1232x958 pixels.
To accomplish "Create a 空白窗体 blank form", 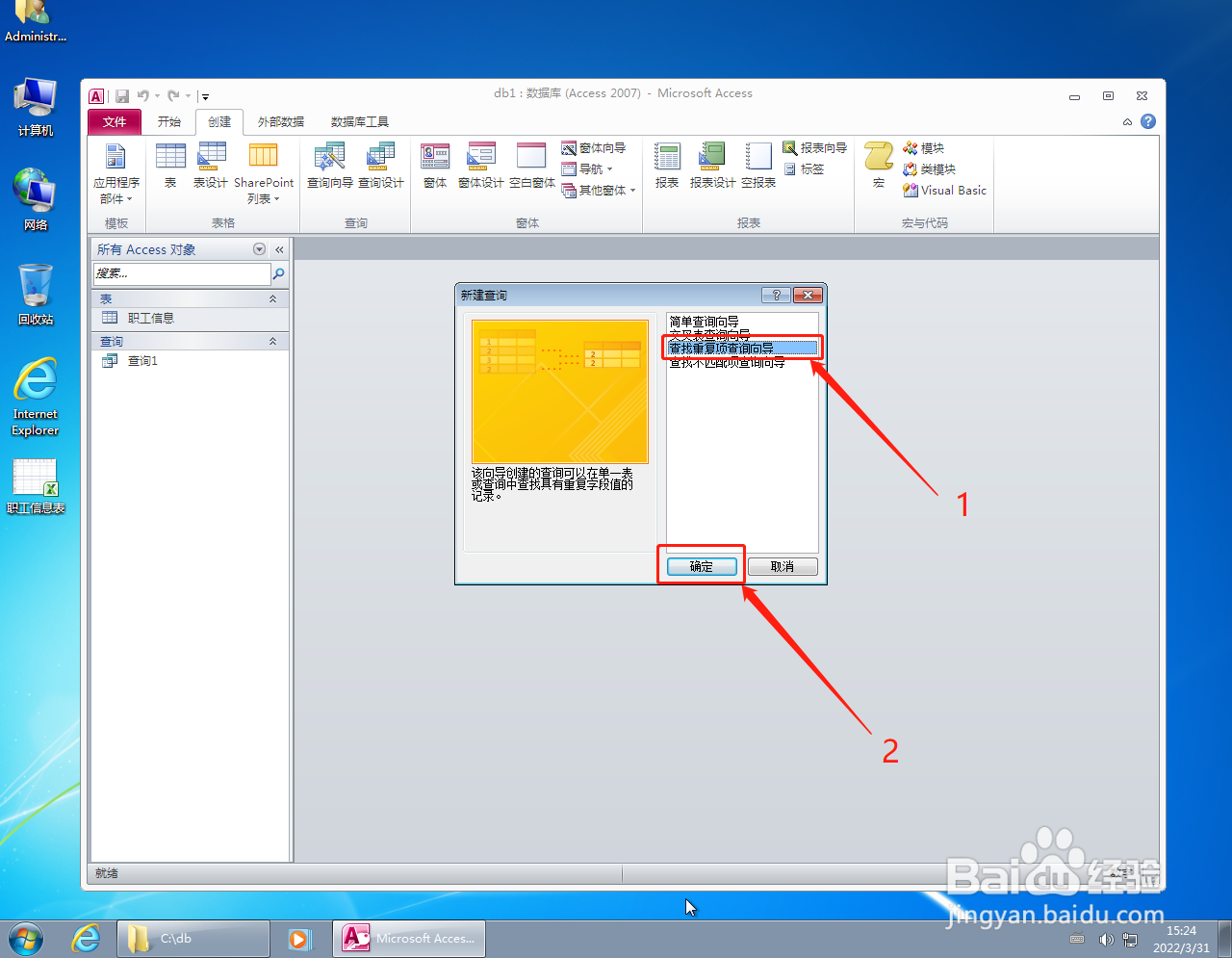I will [531, 166].
